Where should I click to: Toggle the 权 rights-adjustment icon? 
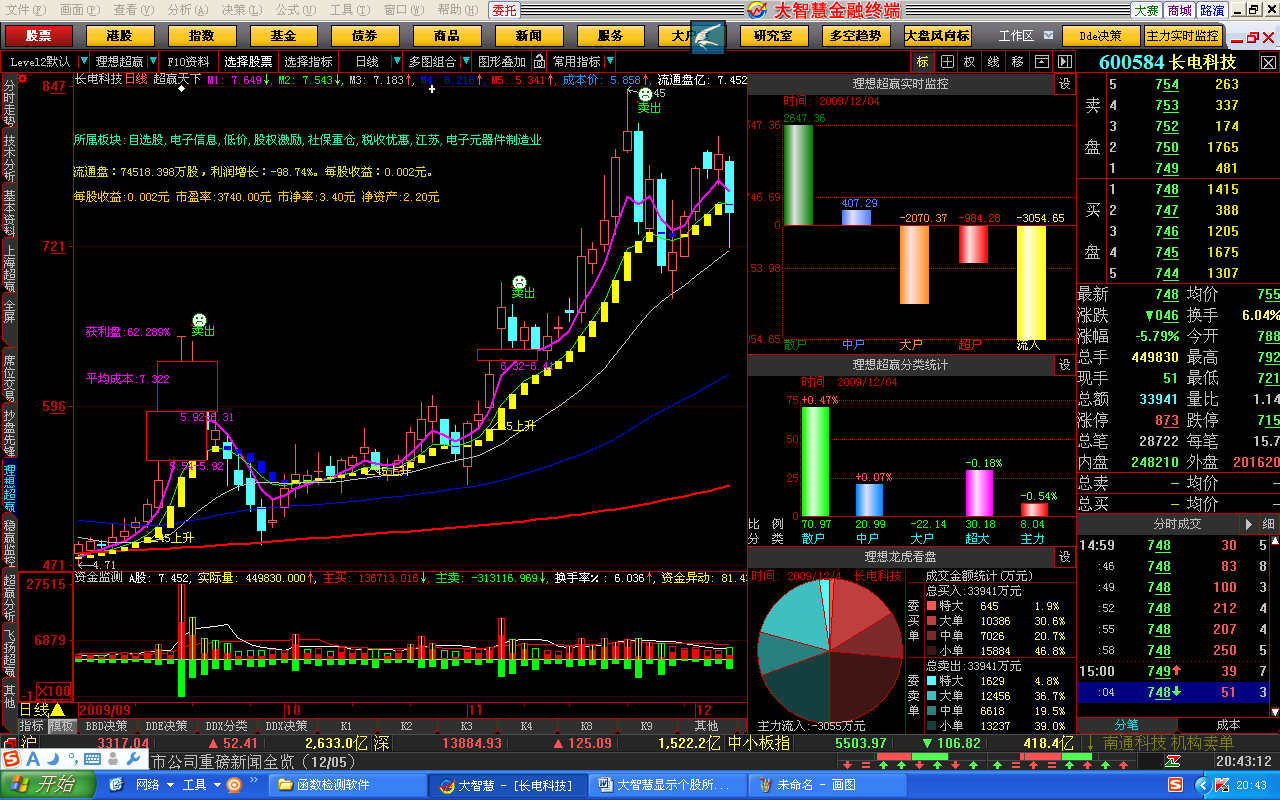point(969,61)
